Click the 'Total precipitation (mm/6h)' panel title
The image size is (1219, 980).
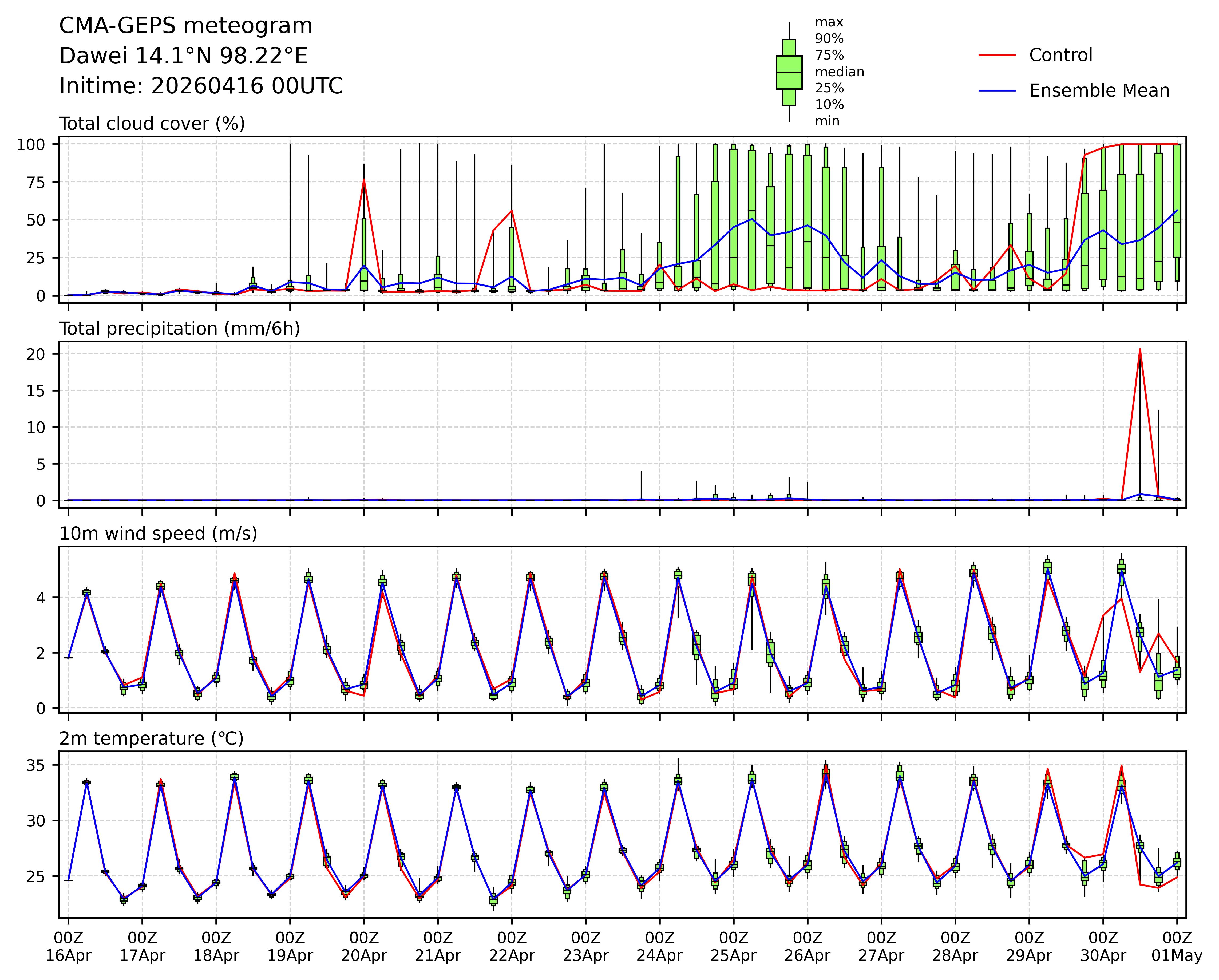click(x=179, y=329)
